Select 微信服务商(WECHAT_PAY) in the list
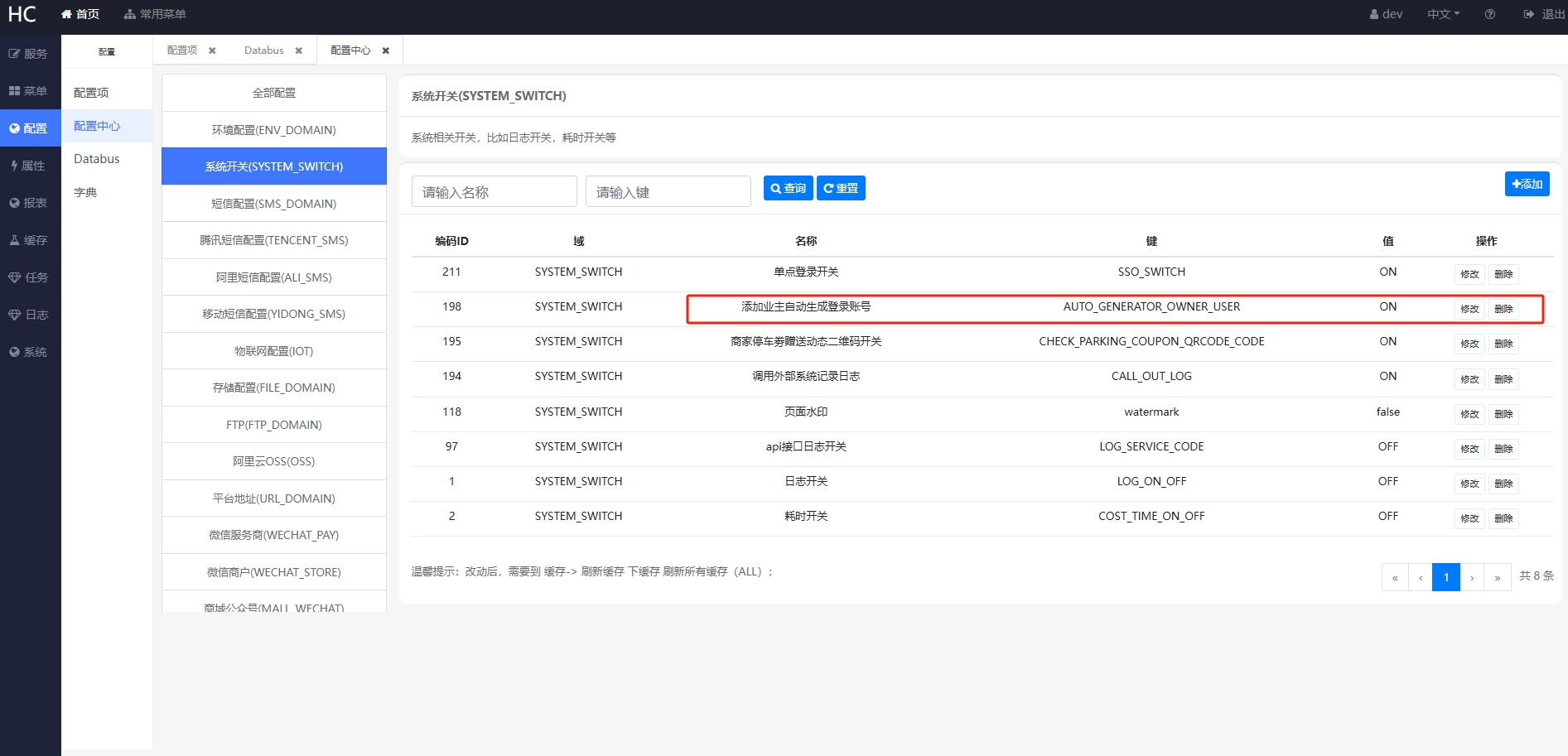The image size is (1568, 756). [x=274, y=535]
